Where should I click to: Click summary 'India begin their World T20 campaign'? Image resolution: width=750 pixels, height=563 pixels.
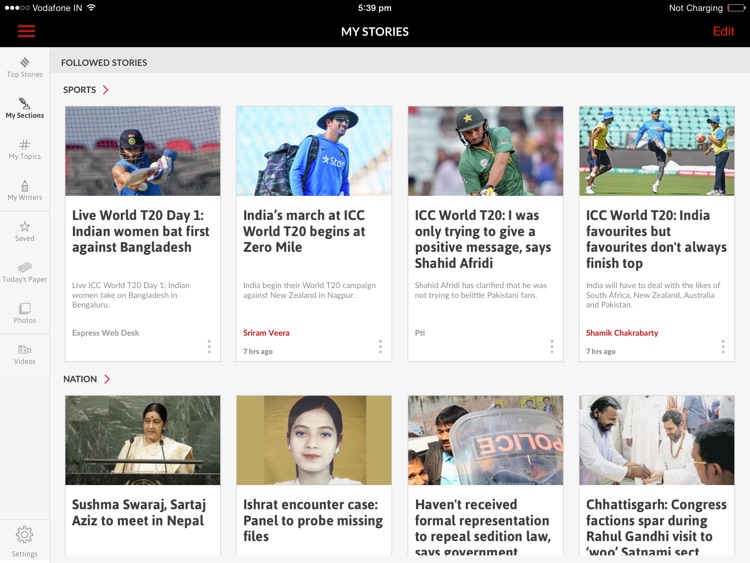(309, 290)
